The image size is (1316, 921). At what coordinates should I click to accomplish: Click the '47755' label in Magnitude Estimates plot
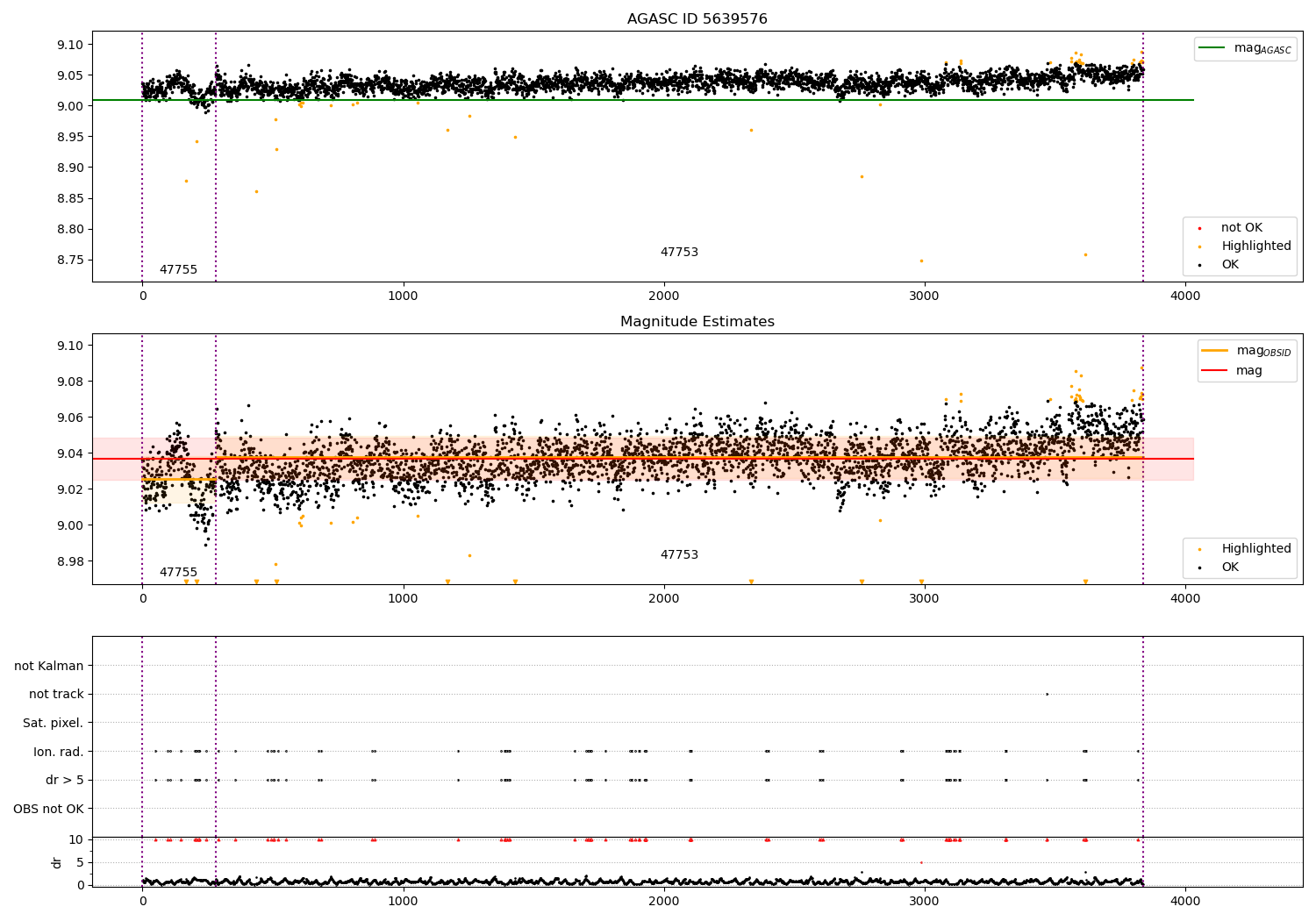tap(178, 573)
